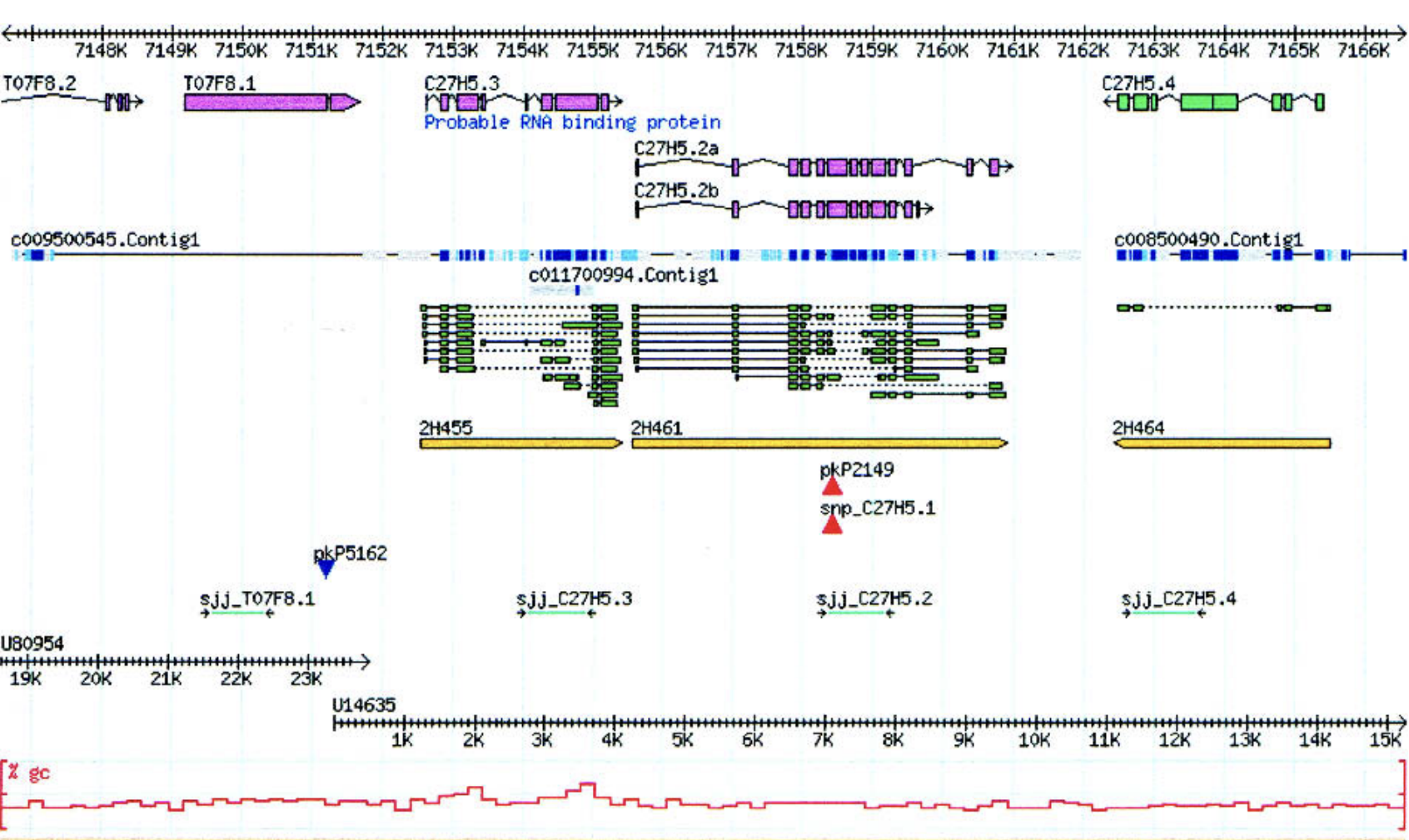Click the sjj_C27H5.4 primer pair line
Image resolution: width=1409 pixels, height=840 pixels.
[1163, 614]
